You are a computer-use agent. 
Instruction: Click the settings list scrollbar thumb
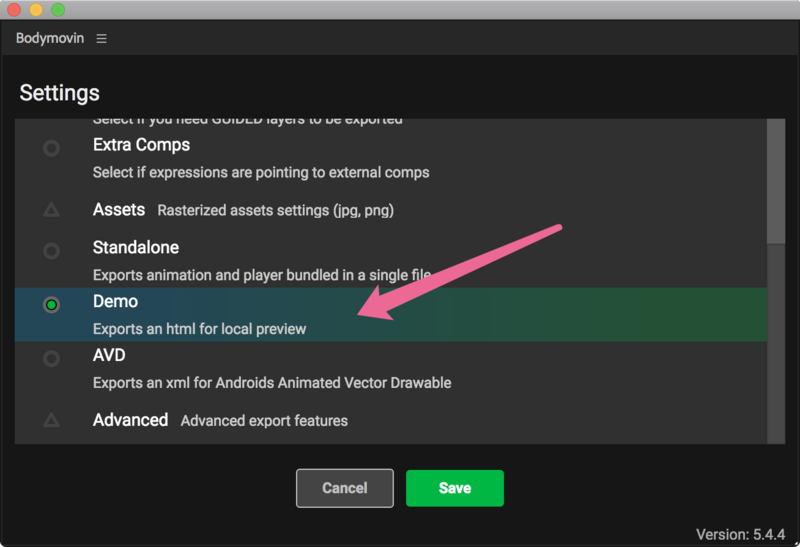pyautogui.click(x=776, y=181)
